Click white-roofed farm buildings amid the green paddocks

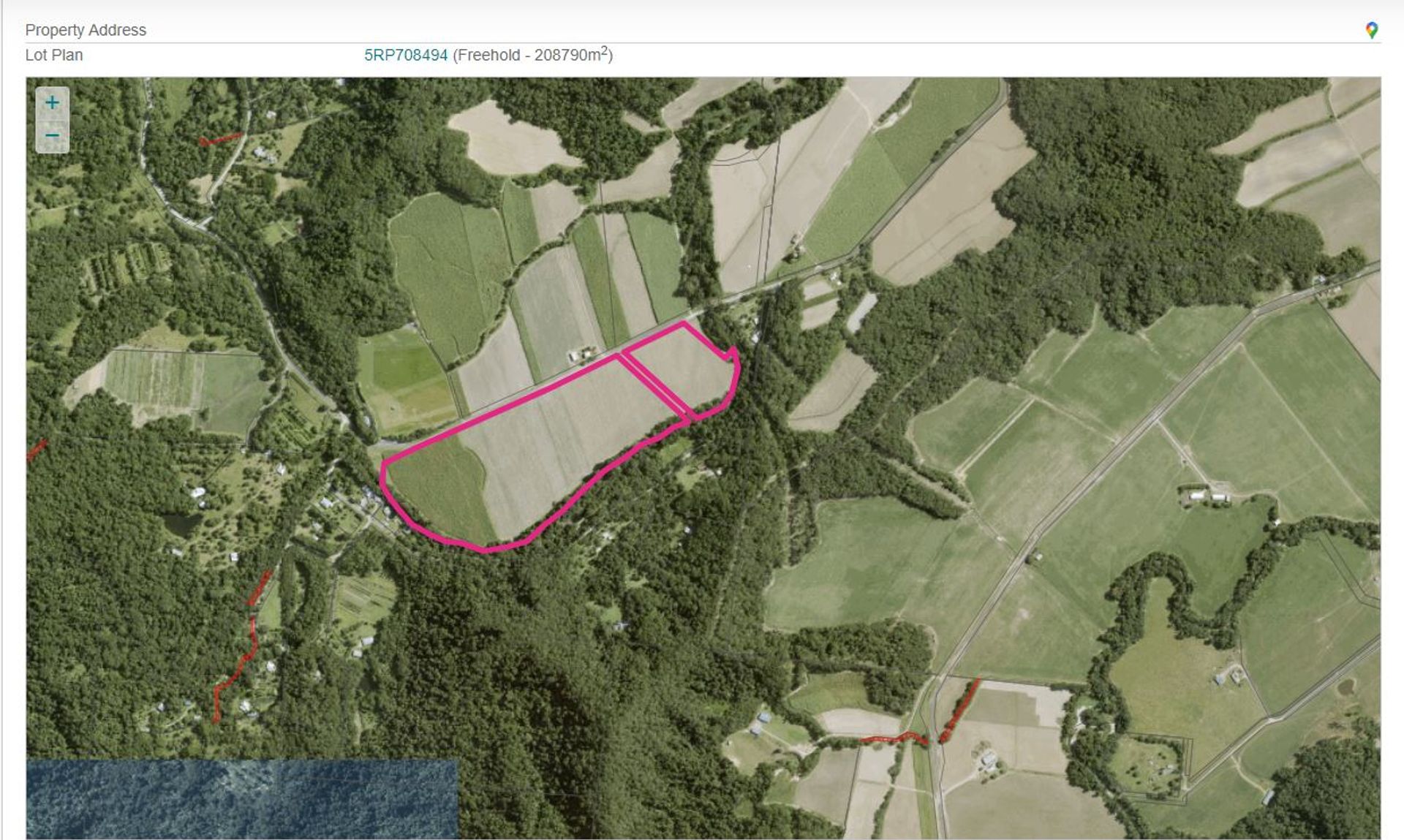tap(1207, 496)
